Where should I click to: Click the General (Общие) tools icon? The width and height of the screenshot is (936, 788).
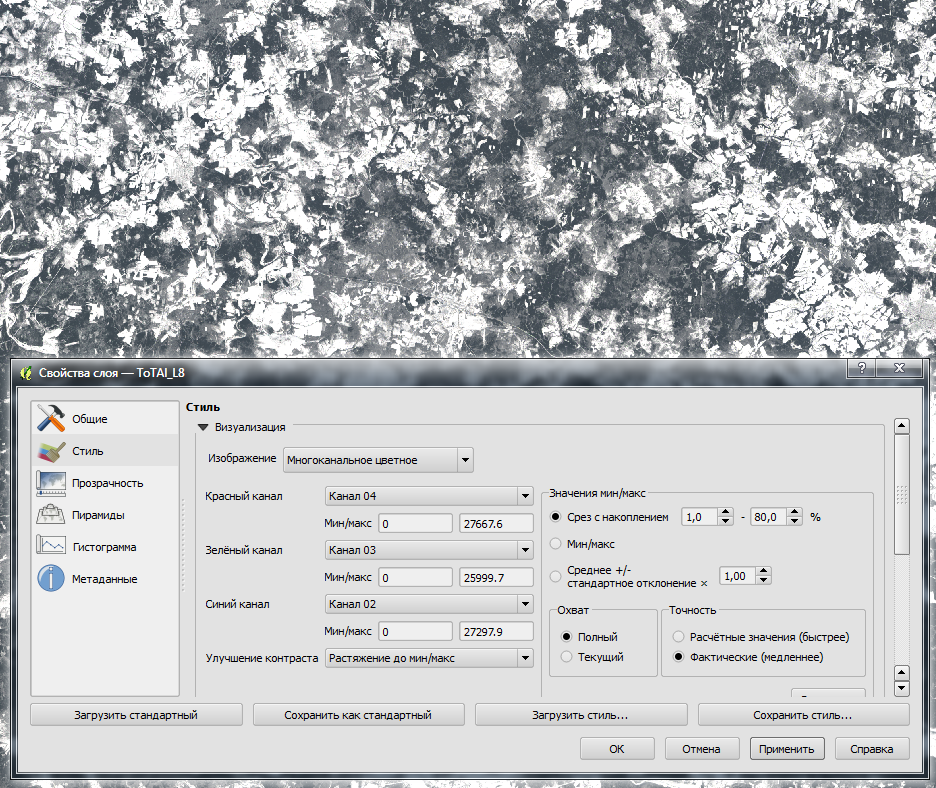(51, 418)
